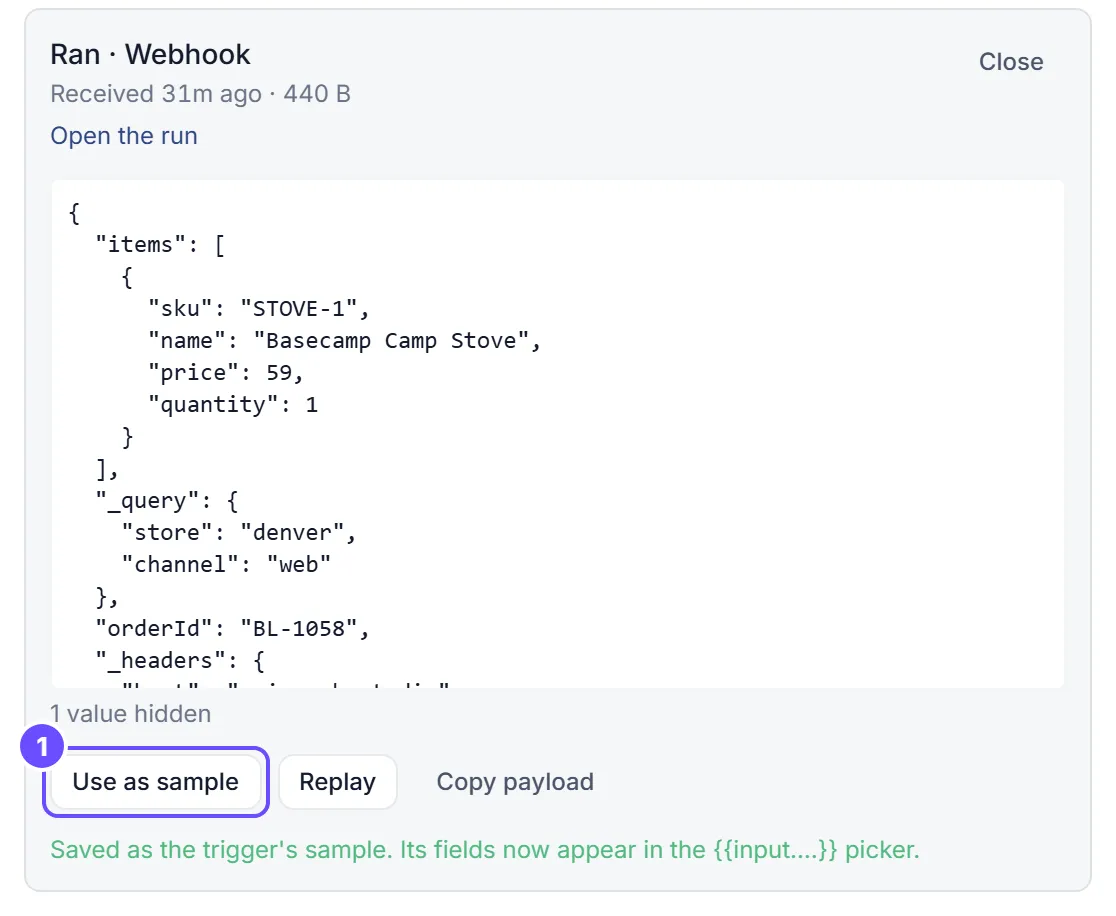The width and height of the screenshot is (1116, 916).
Task: Click the "orderId": "BL-1058" line
Action: coord(233,629)
